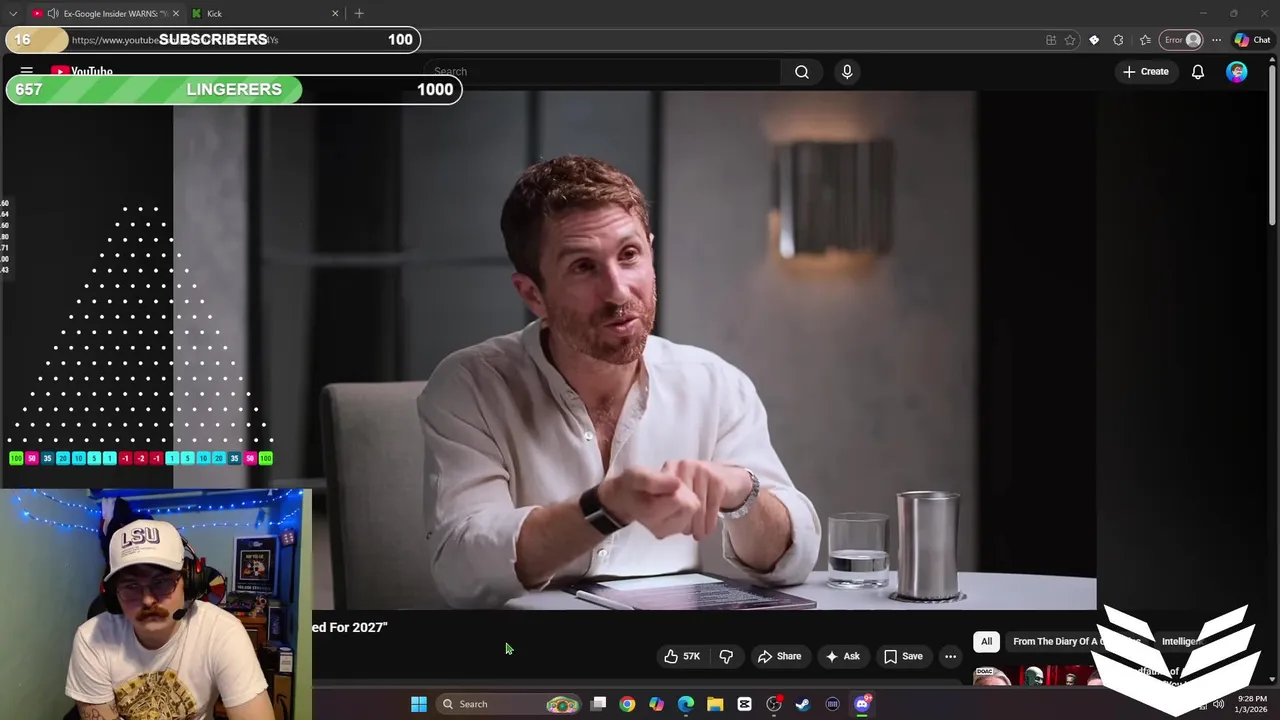The width and height of the screenshot is (1280, 720).
Task: Click the Windows taskbar Search box
Action: (x=510, y=704)
